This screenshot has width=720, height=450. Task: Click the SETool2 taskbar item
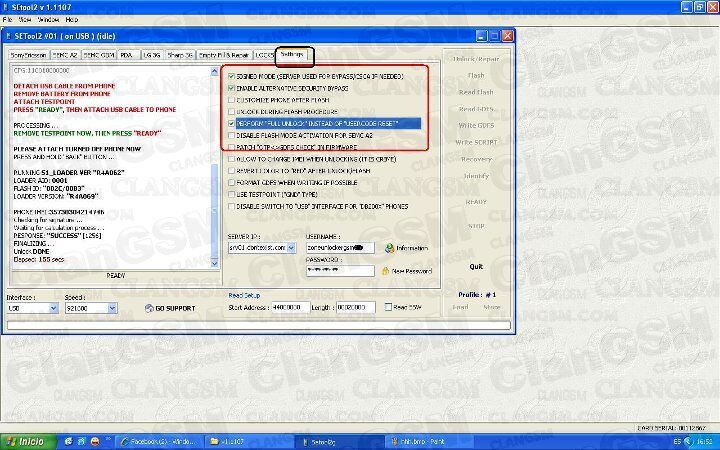pos(338,442)
